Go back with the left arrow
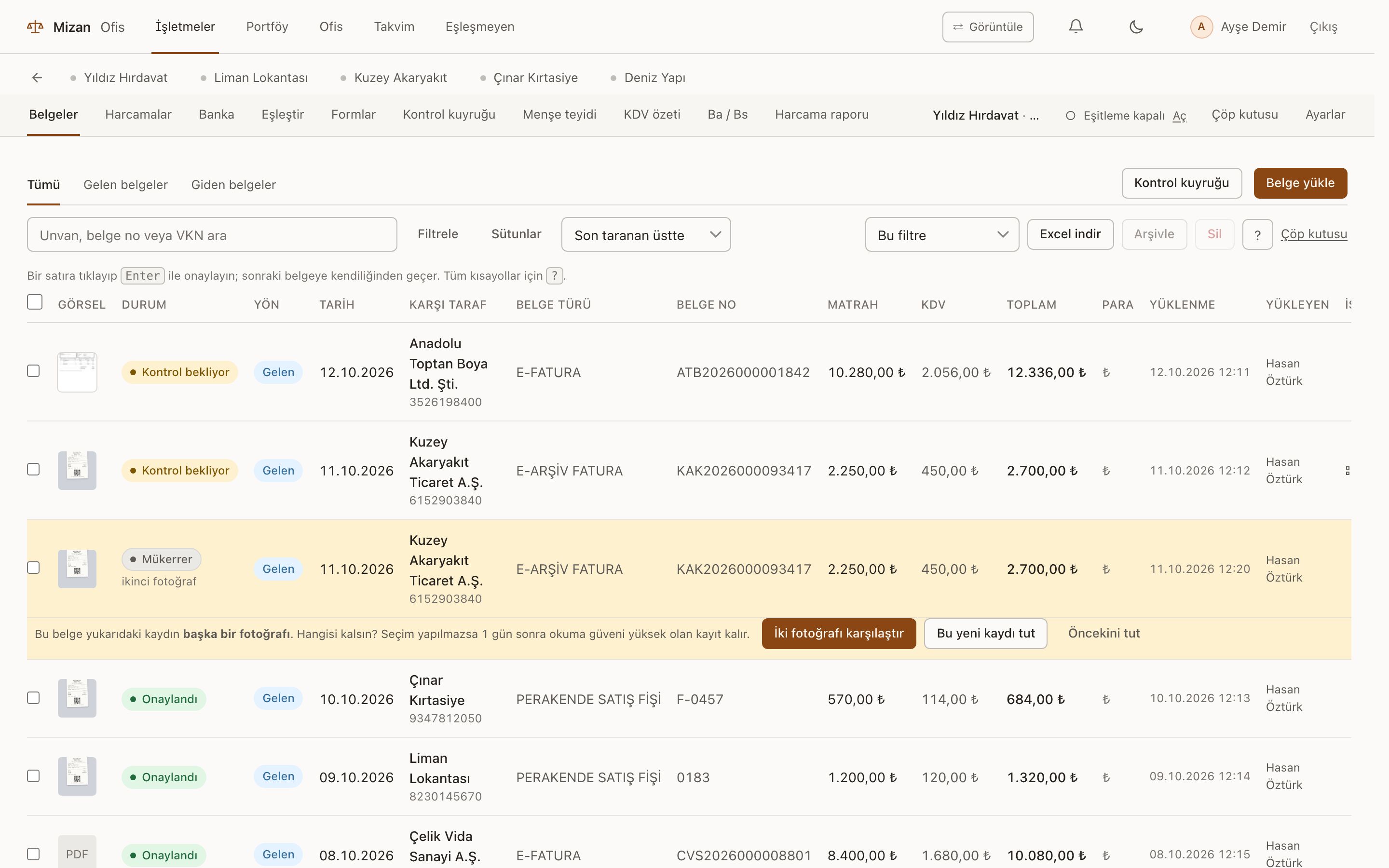This screenshot has width=1389, height=868. click(37, 78)
